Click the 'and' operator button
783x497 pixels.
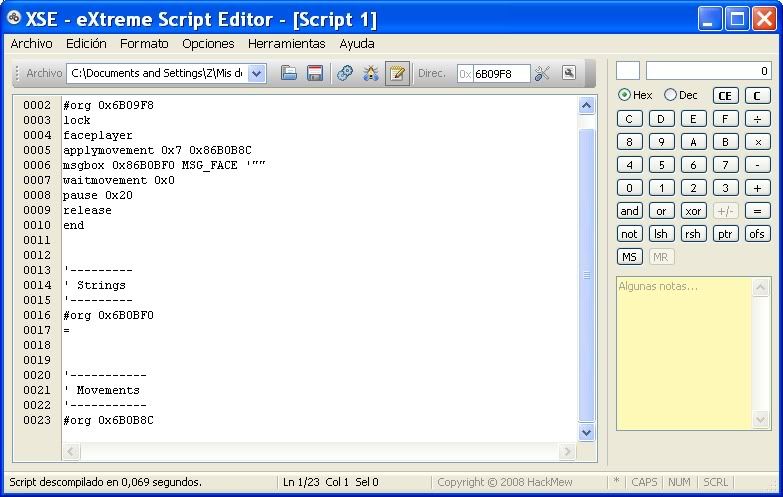(629, 211)
